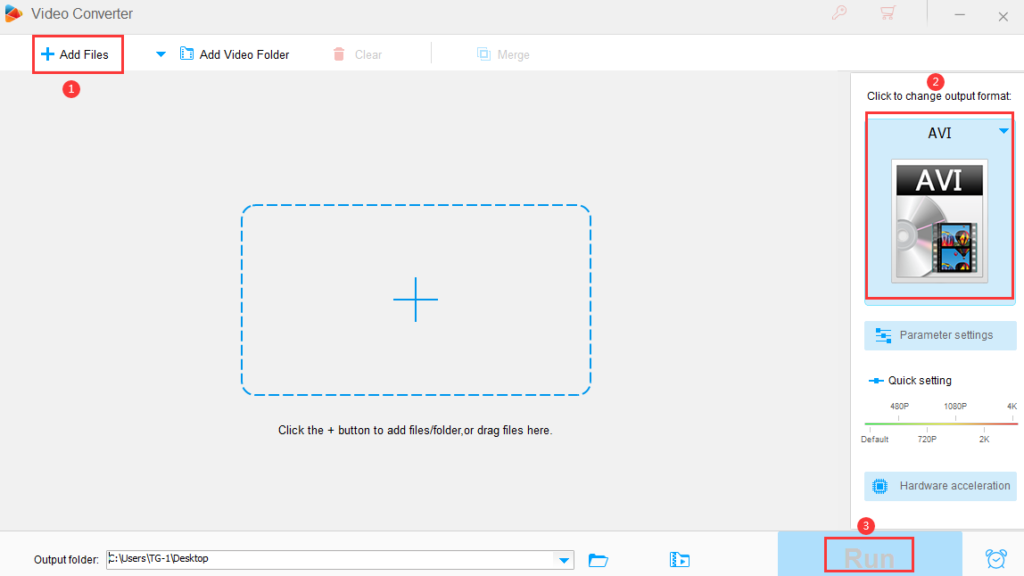Expand the output folder path dropdown

pyautogui.click(x=564, y=560)
